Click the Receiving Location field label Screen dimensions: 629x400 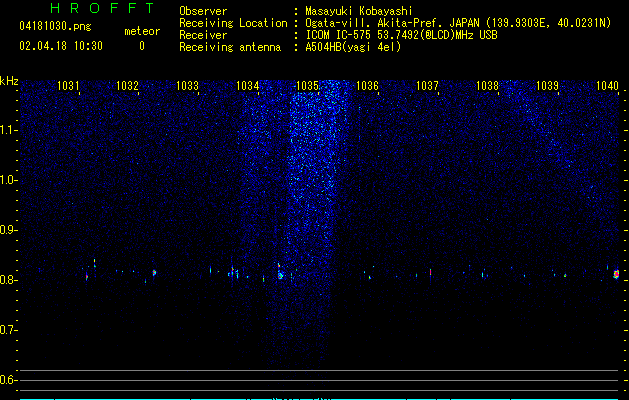click(x=233, y=23)
